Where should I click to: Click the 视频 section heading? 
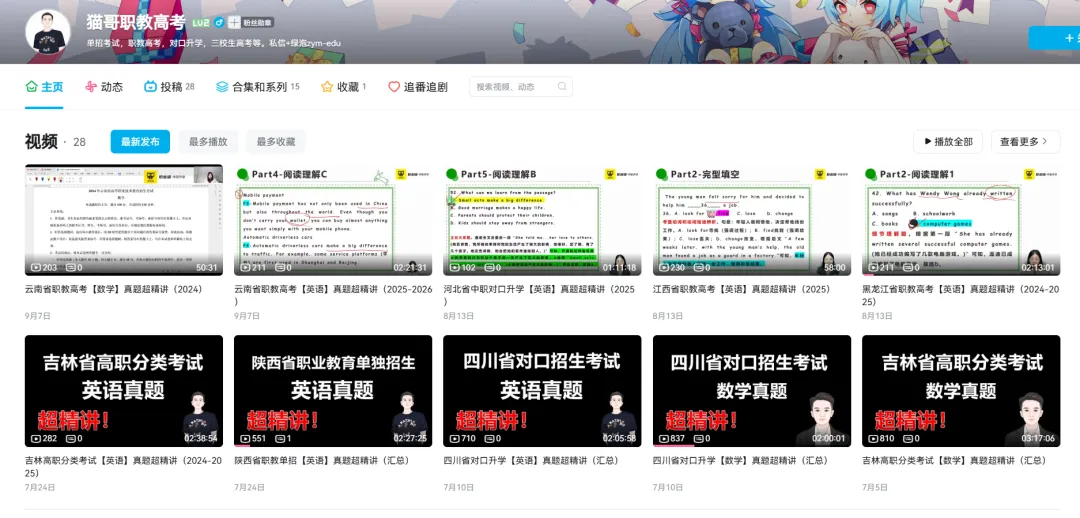[x=41, y=142]
